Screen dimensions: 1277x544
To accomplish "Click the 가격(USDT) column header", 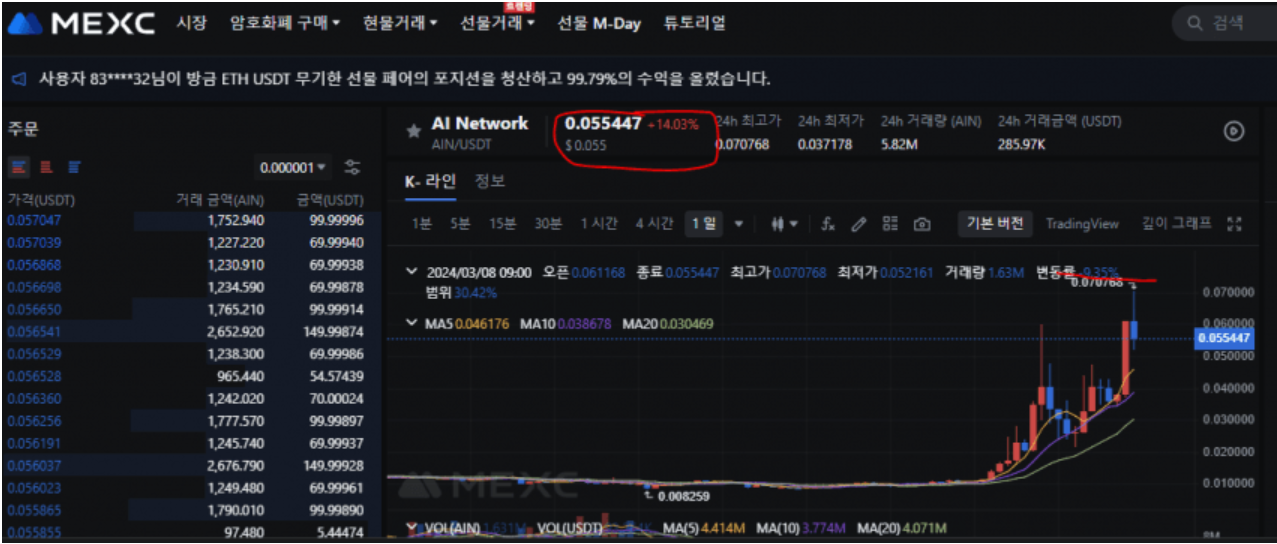I will [41, 200].
